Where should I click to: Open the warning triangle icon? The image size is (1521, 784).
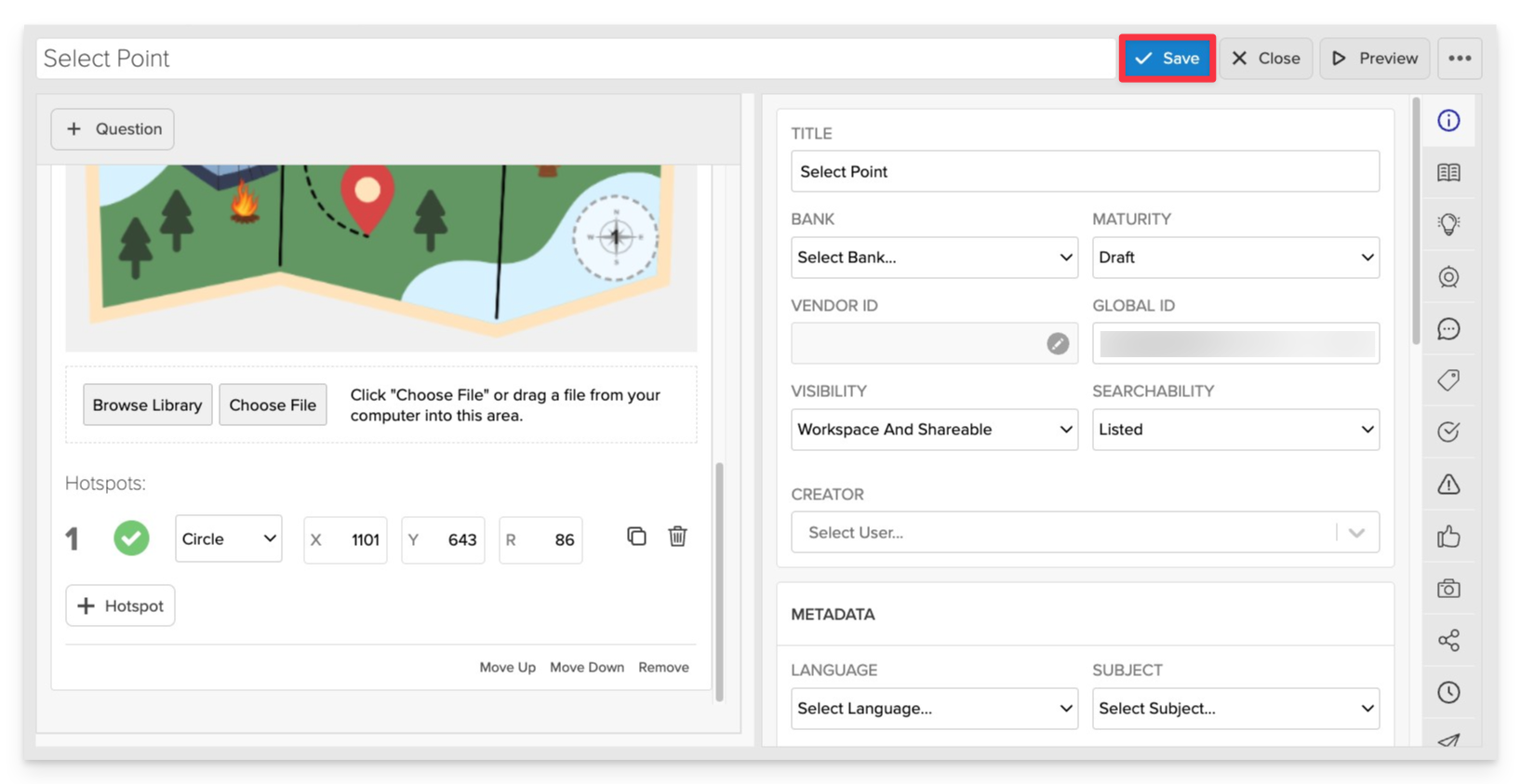pyautogui.click(x=1448, y=484)
